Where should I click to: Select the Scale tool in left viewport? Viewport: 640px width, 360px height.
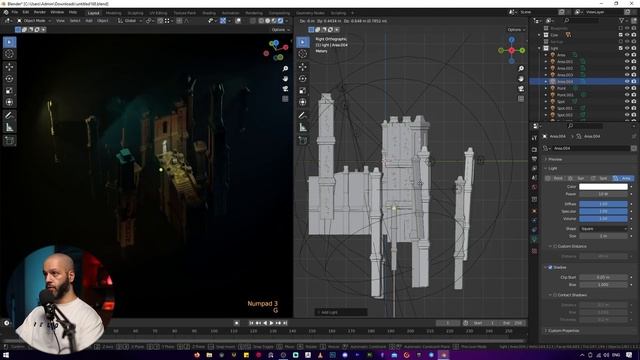click(9, 91)
